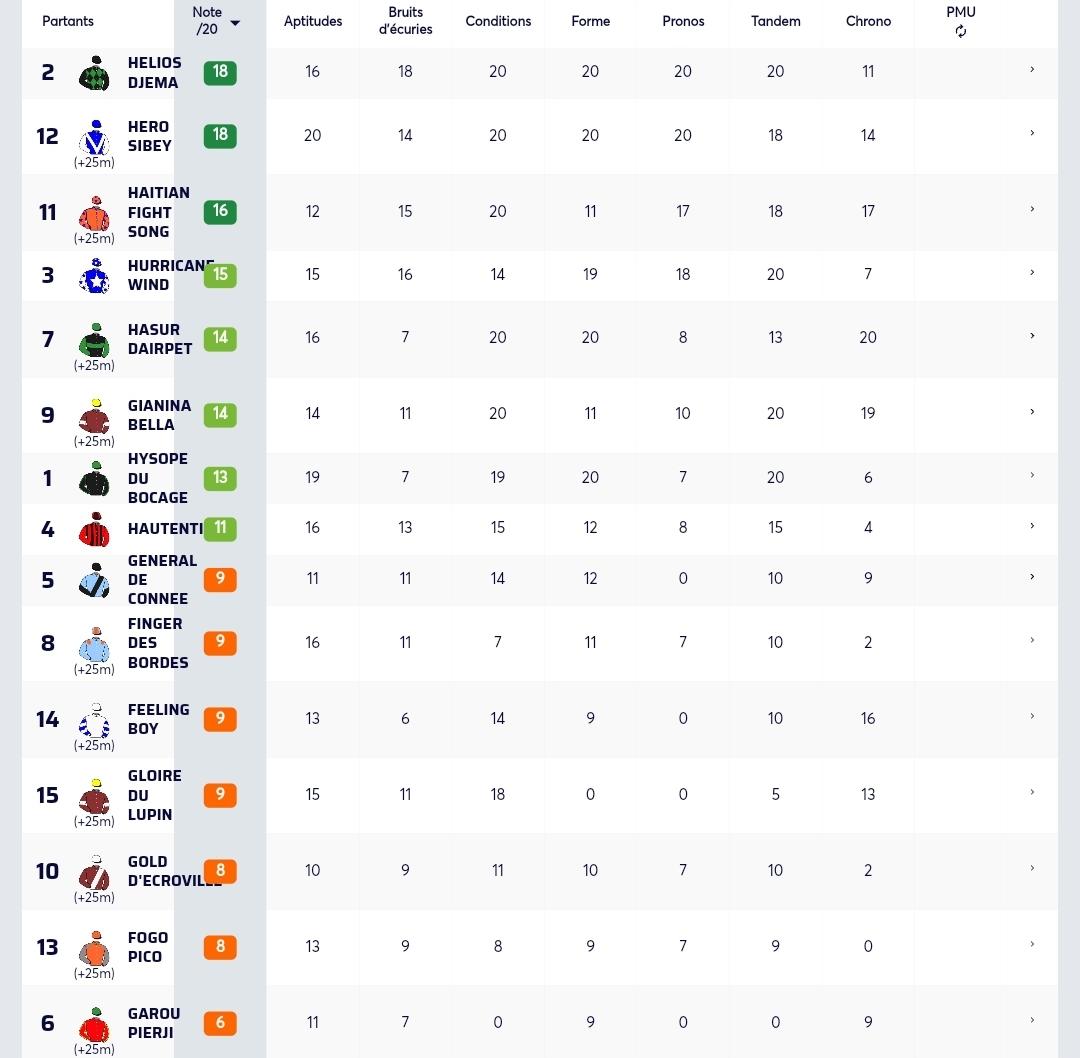Image resolution: width=1080 pixels, height=1058 pixels.
Task: Click Hero Sibey's blue and white silk
Action: [x=95, y=137]
